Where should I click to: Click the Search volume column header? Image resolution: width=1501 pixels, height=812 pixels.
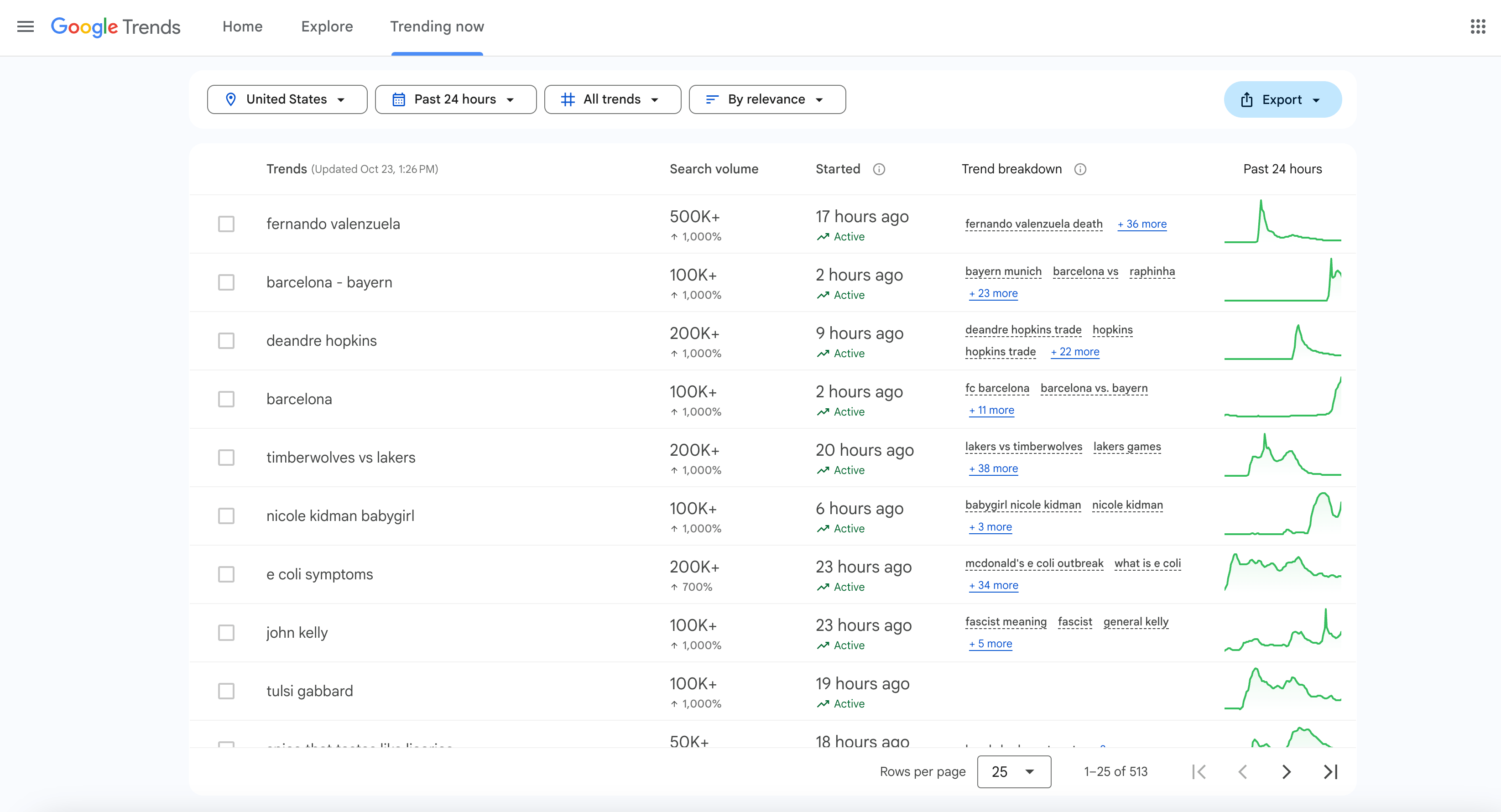point(714,169)
